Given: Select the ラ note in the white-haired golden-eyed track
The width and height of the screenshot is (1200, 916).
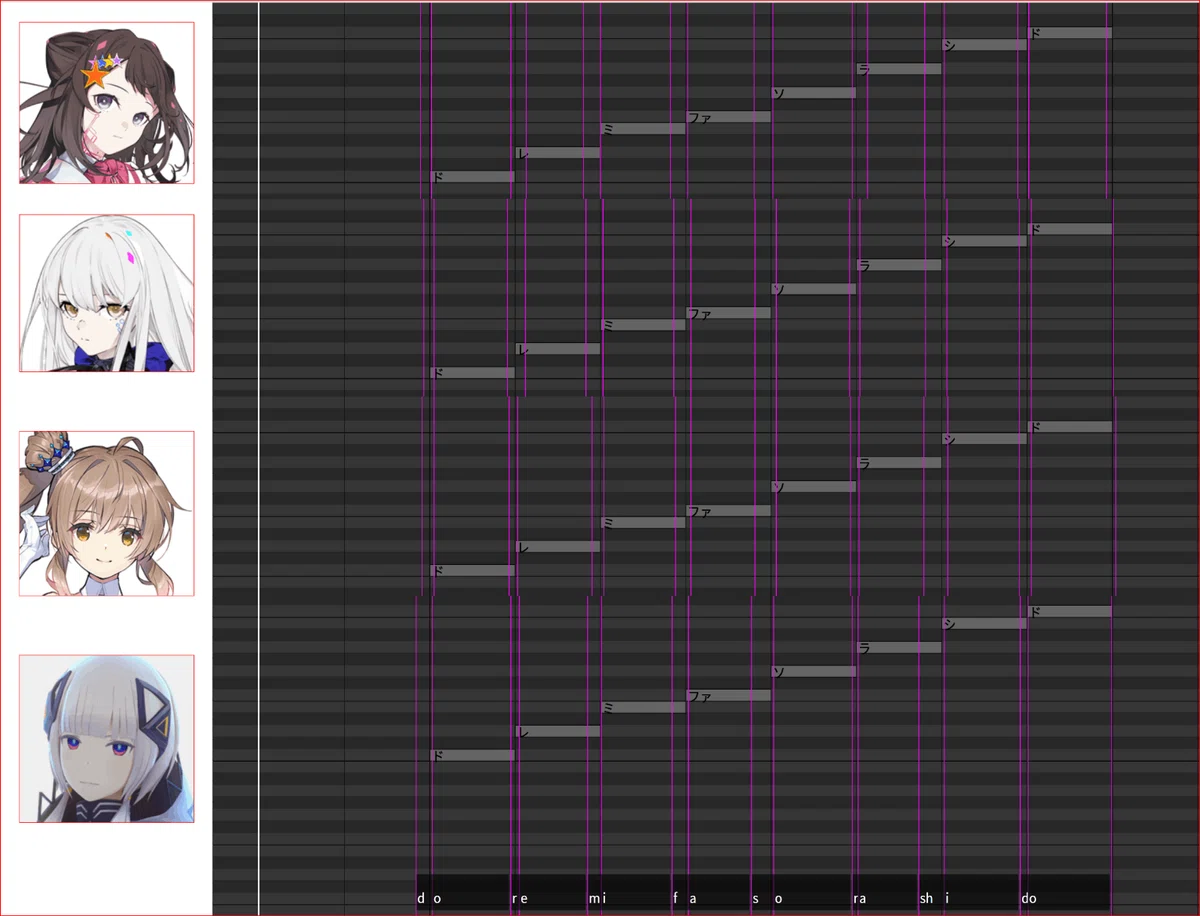Looking at the screenshot, I should [899, 265].
